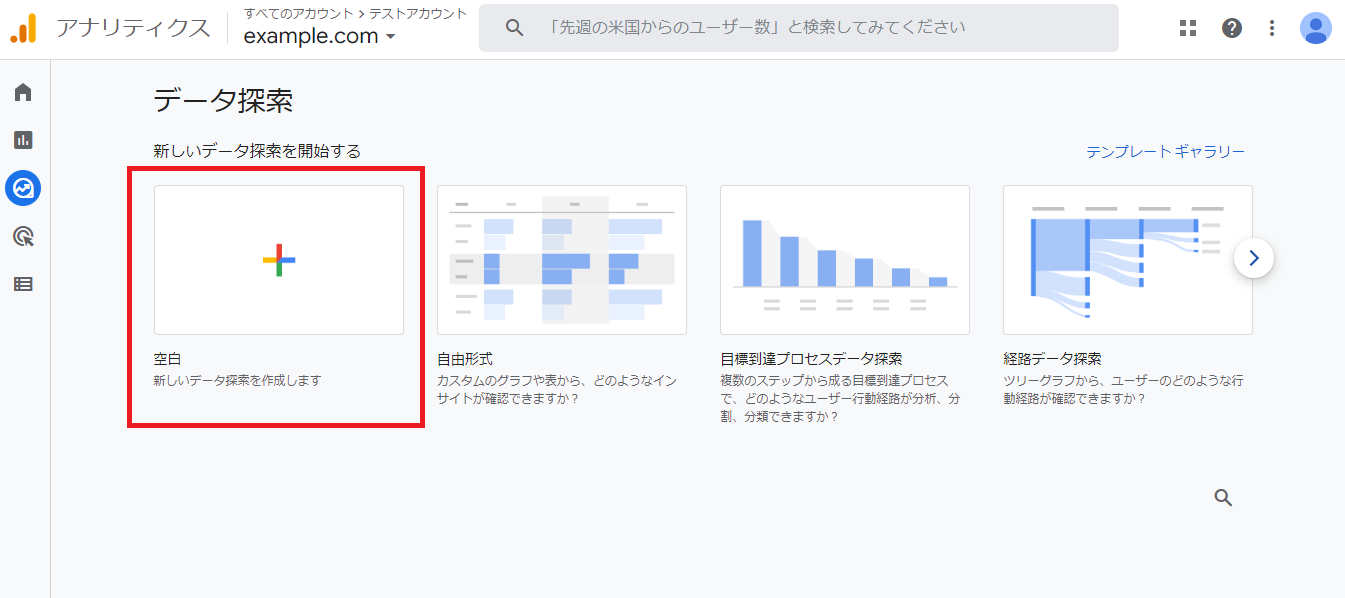Open the Reports bar-chart sidebar icon
Screen dimensions: 1345x598
(x=23, y=140)
